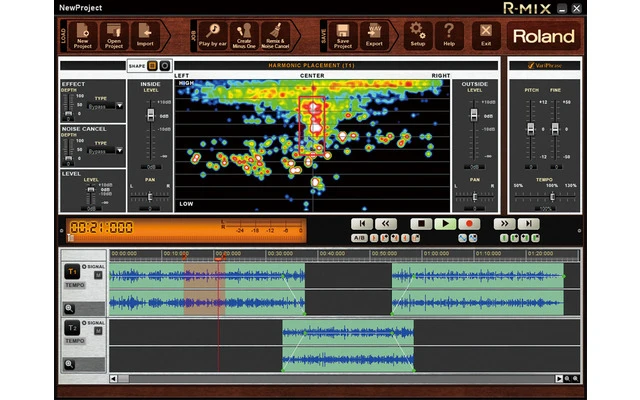This screenshot has height=400, width=640.
Task: Click the fast-forward button
Action: [x=504, y=224]
